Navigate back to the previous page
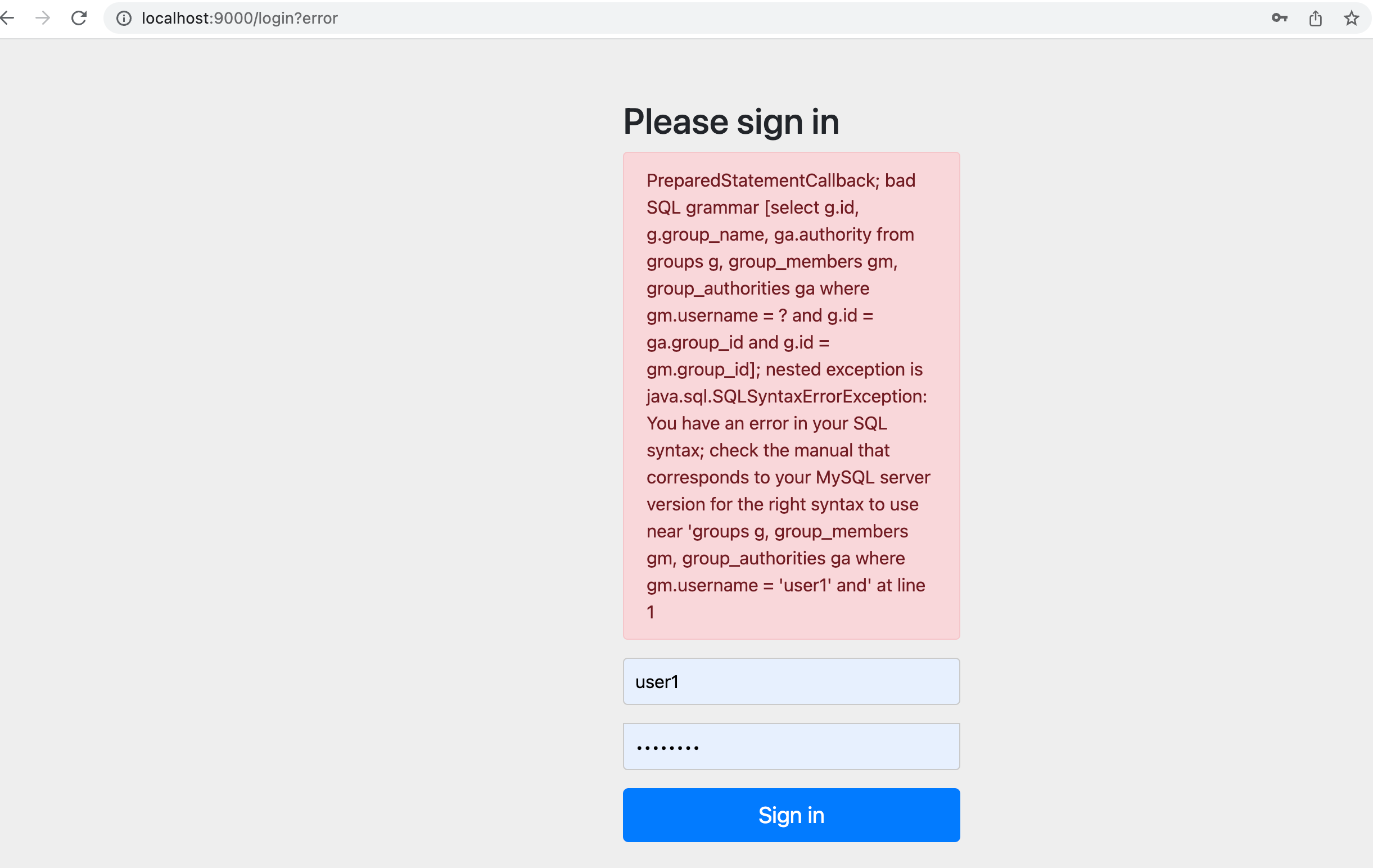1373x868 pixels. (x=8, y=18)
